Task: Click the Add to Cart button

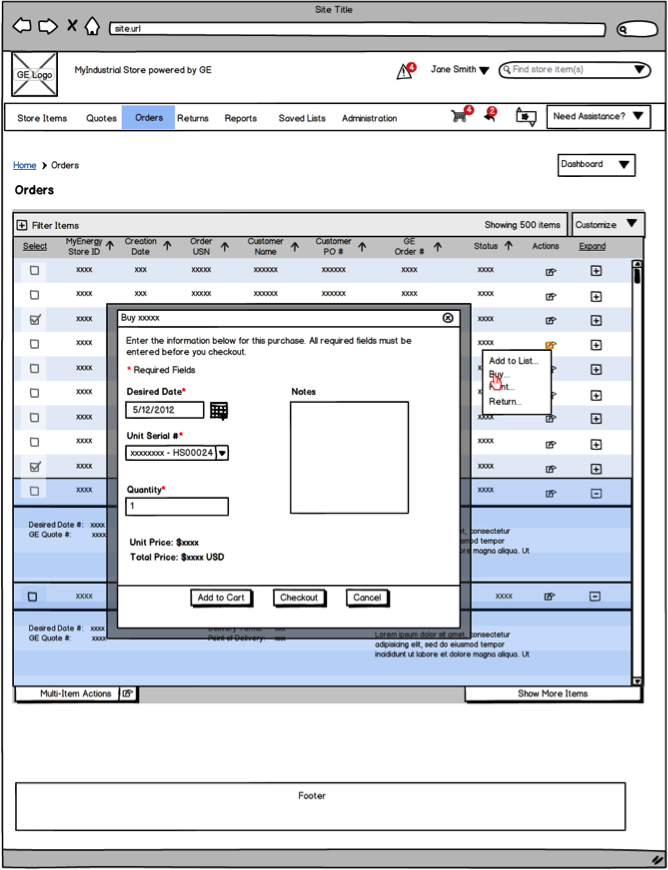Action: (x=221, y=598)
